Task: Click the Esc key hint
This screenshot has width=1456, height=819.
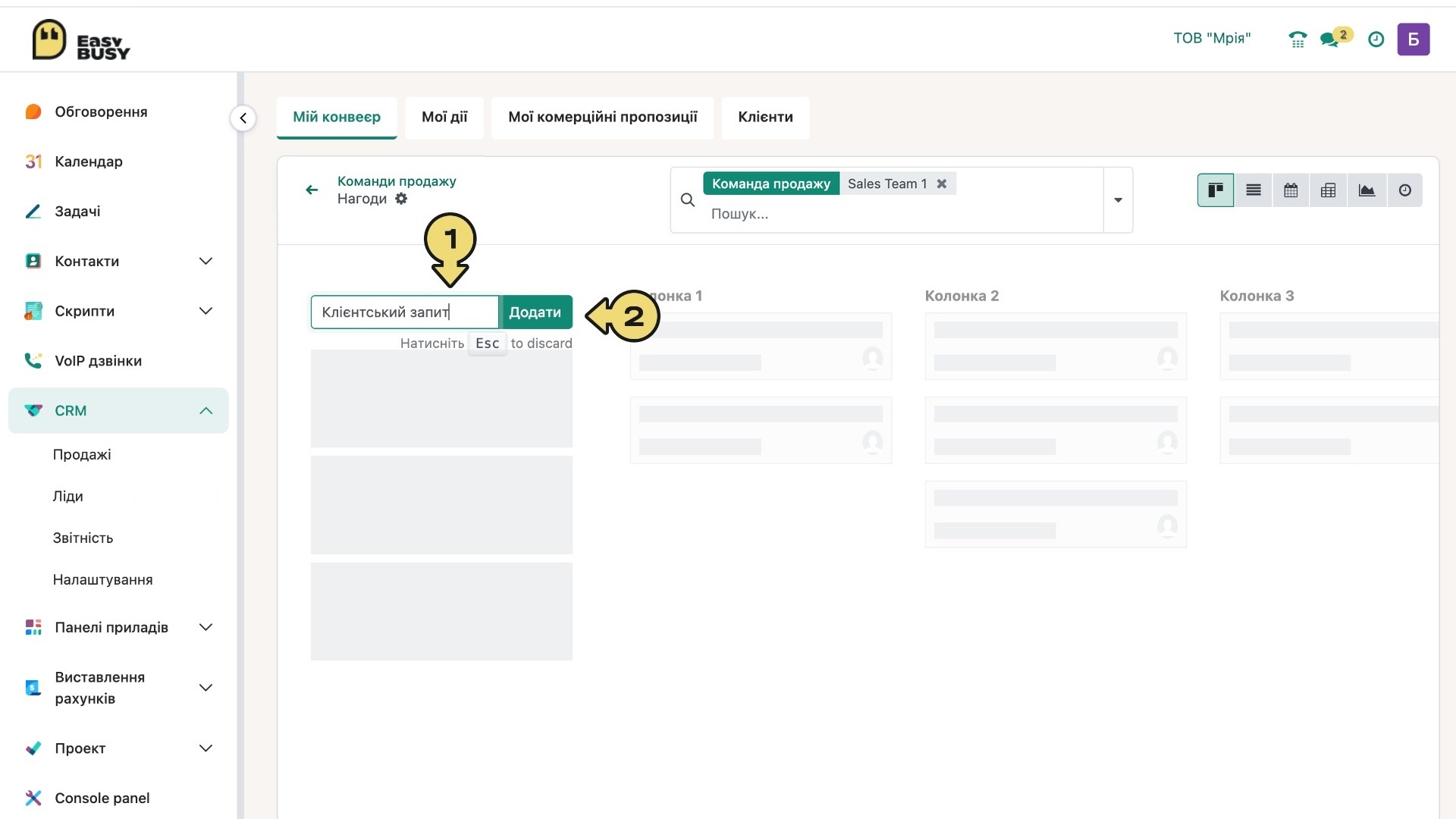Action: click(487, 344)
